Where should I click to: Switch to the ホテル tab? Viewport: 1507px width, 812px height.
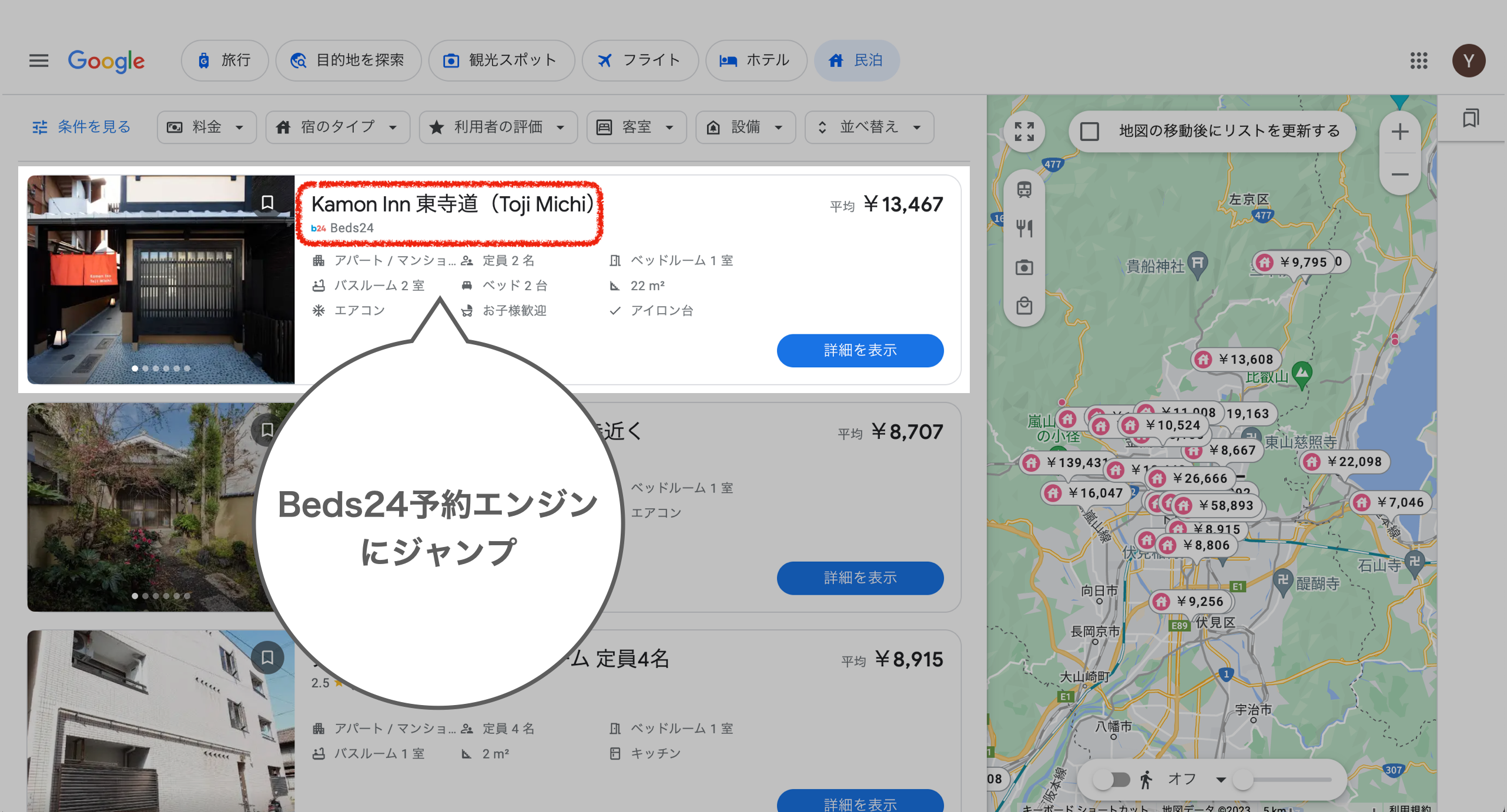(x=755, y=61)
